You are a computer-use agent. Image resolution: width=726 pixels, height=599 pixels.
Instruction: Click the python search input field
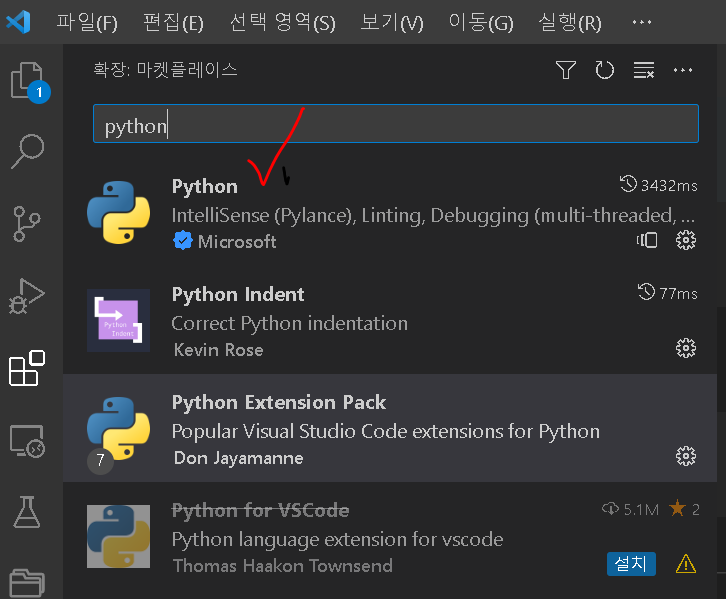tap(396, 124)
